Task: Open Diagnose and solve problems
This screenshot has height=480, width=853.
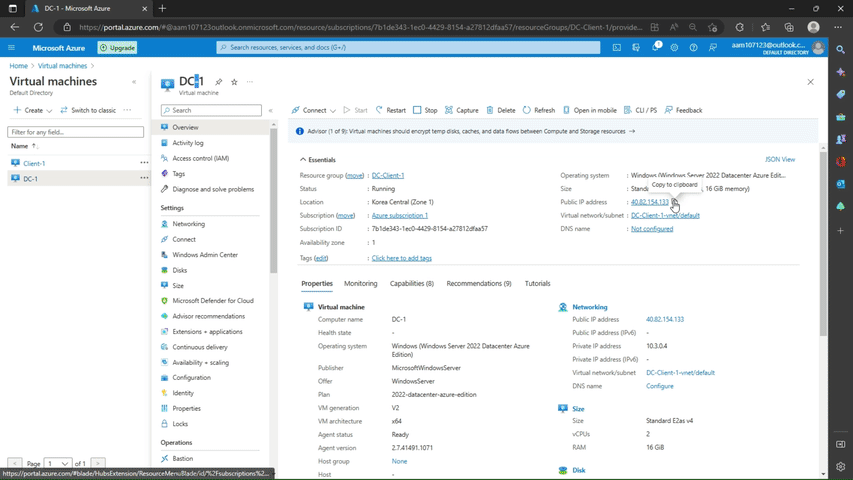Action: (x=213, y=189)
